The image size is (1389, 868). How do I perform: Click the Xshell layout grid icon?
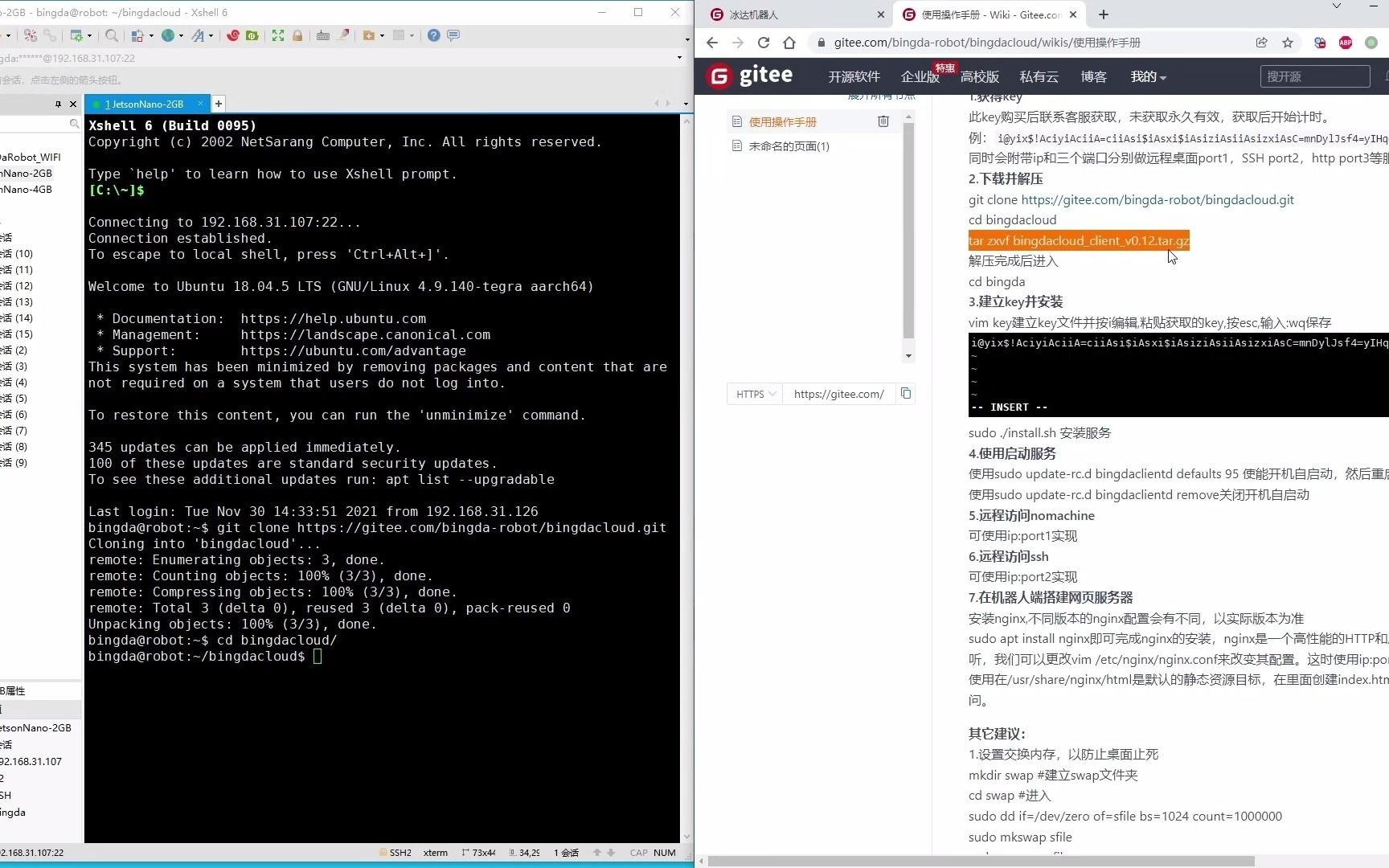pyautogui.click(x=399, y=35)
